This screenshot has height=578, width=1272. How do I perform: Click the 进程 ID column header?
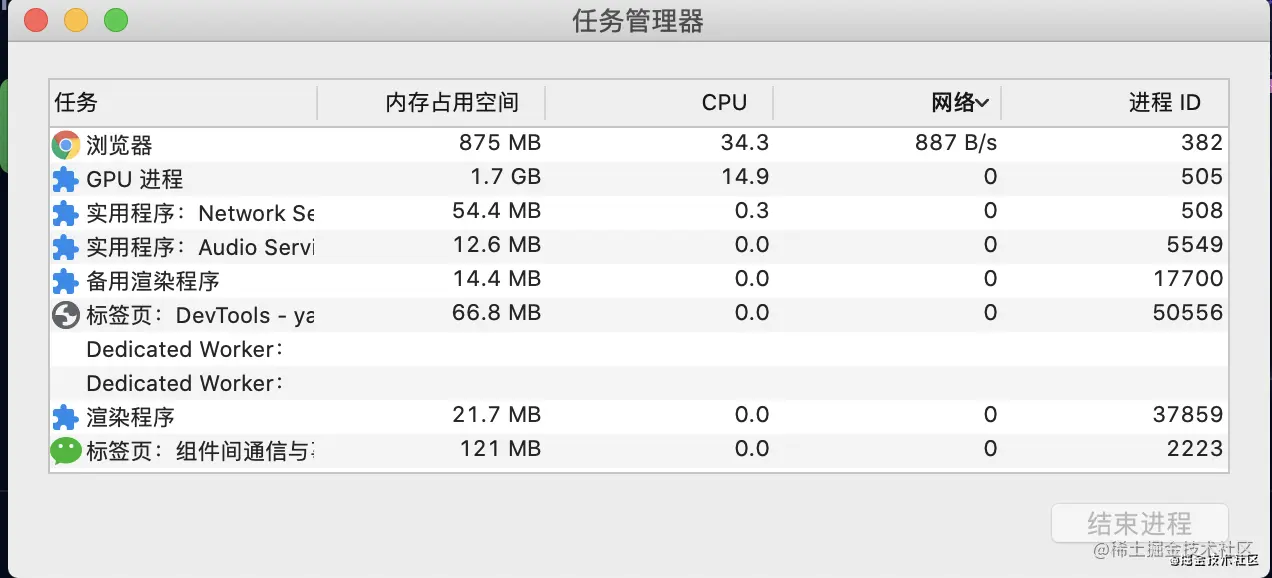point(1164,103)
